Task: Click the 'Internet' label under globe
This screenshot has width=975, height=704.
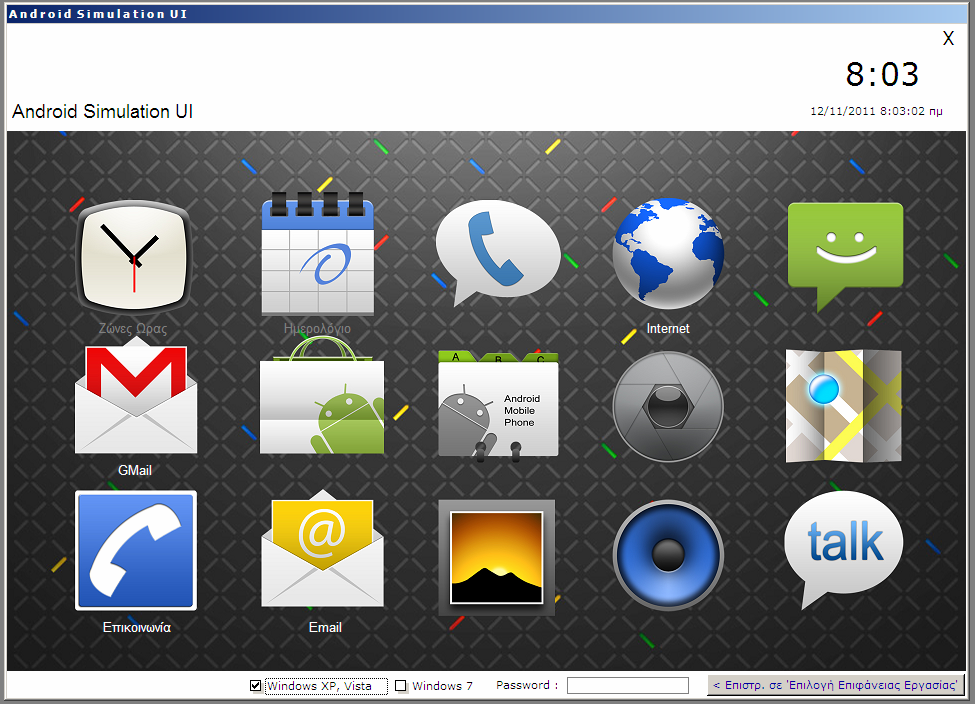Action: tap(668, 328)
